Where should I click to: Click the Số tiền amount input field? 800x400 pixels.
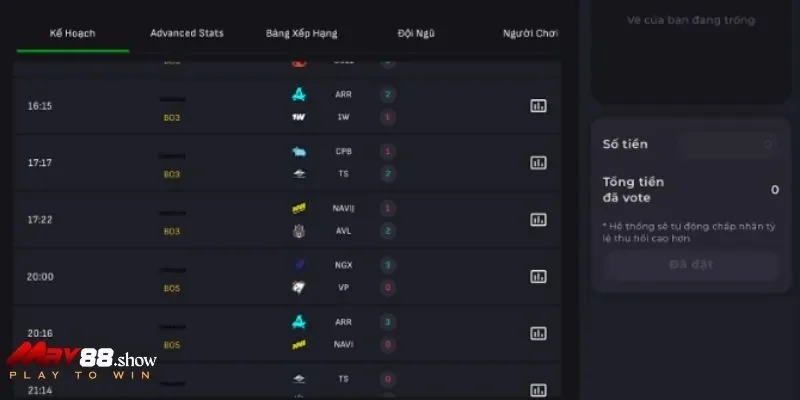click(727, 145)
